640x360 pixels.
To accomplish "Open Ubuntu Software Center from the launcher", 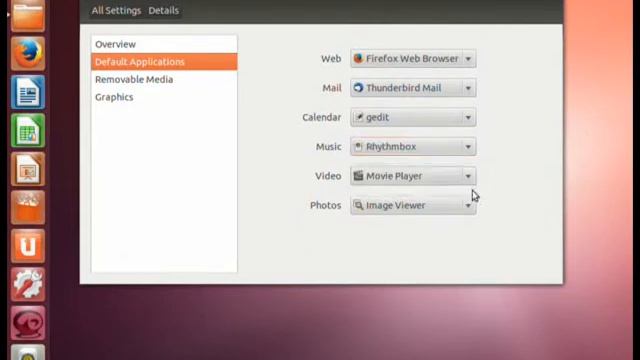I will (x=28, y=207).
